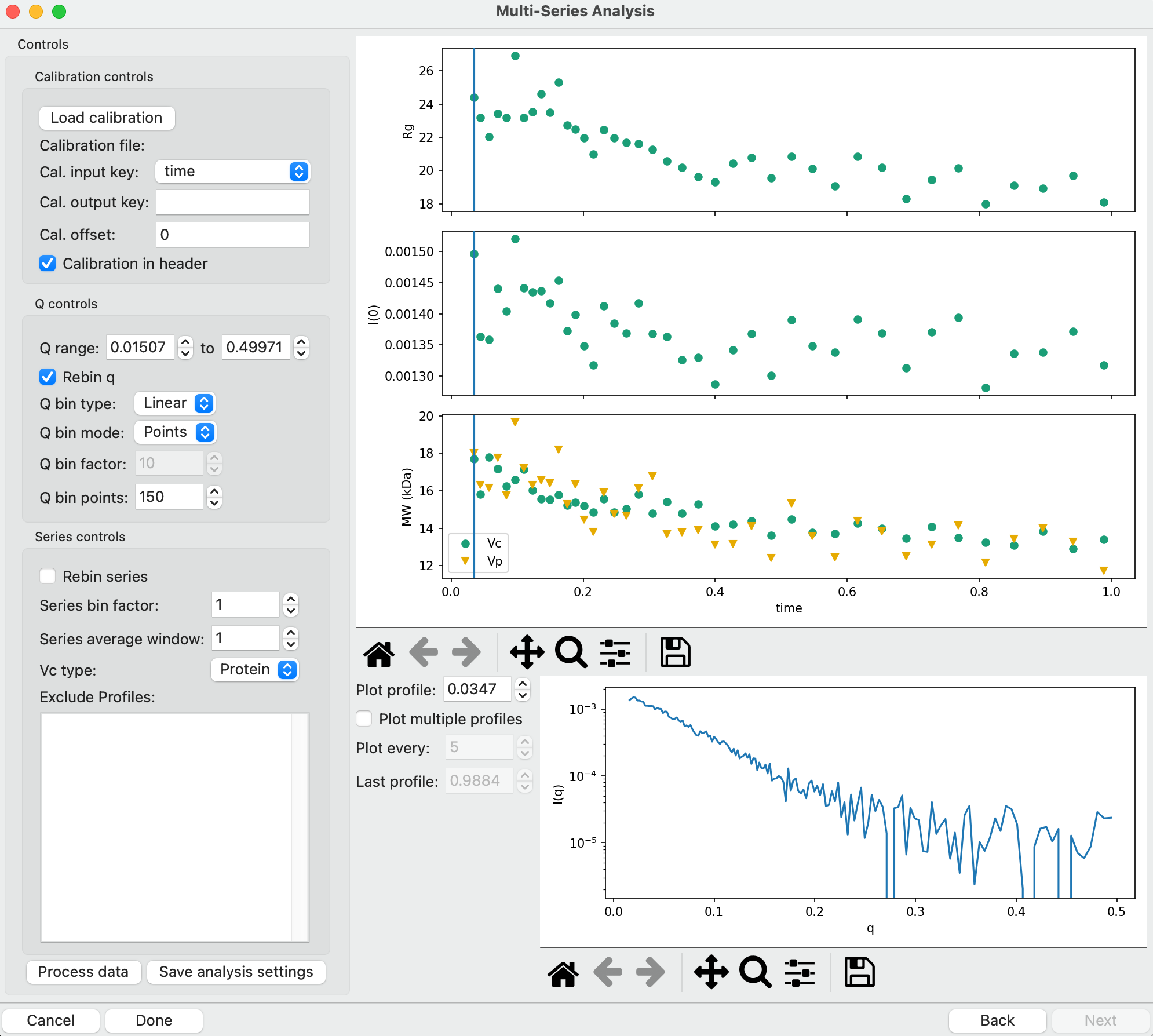Select Pan tool in series plot toolbar

[527, 652]
